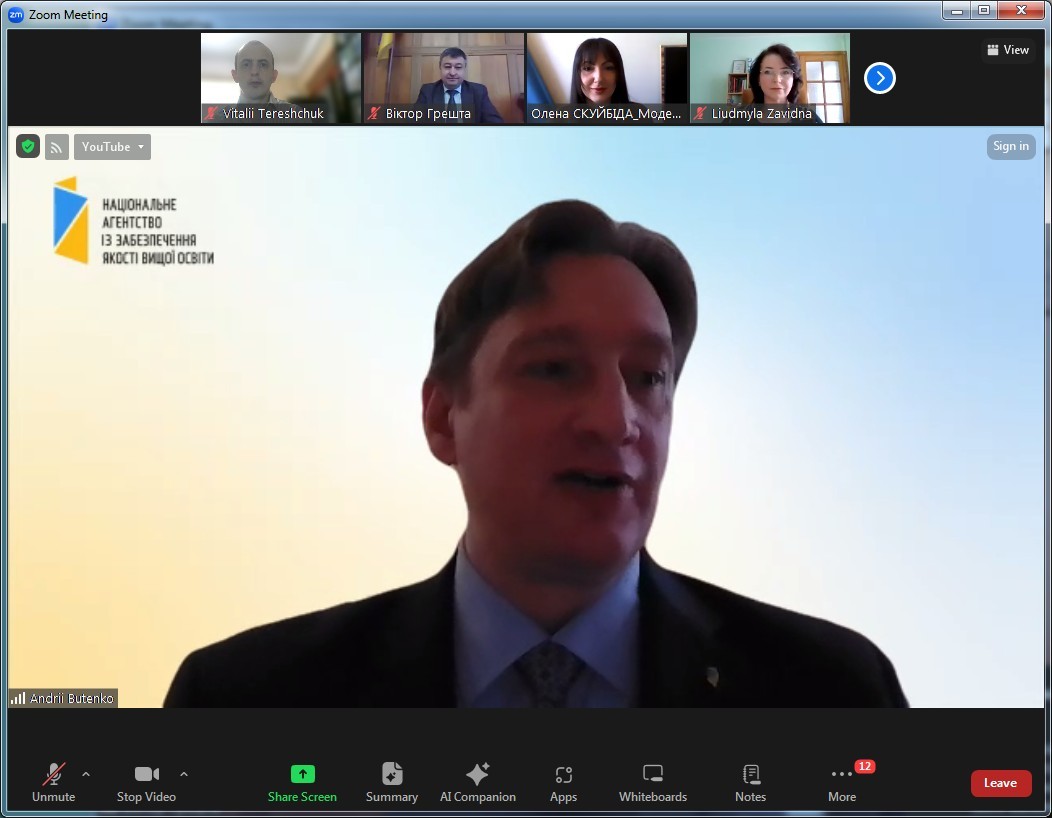Image resolution: width=1052 pixels, height=818 pixels.
Task: Click the green encryption shield icon
Action: [28, 147]
